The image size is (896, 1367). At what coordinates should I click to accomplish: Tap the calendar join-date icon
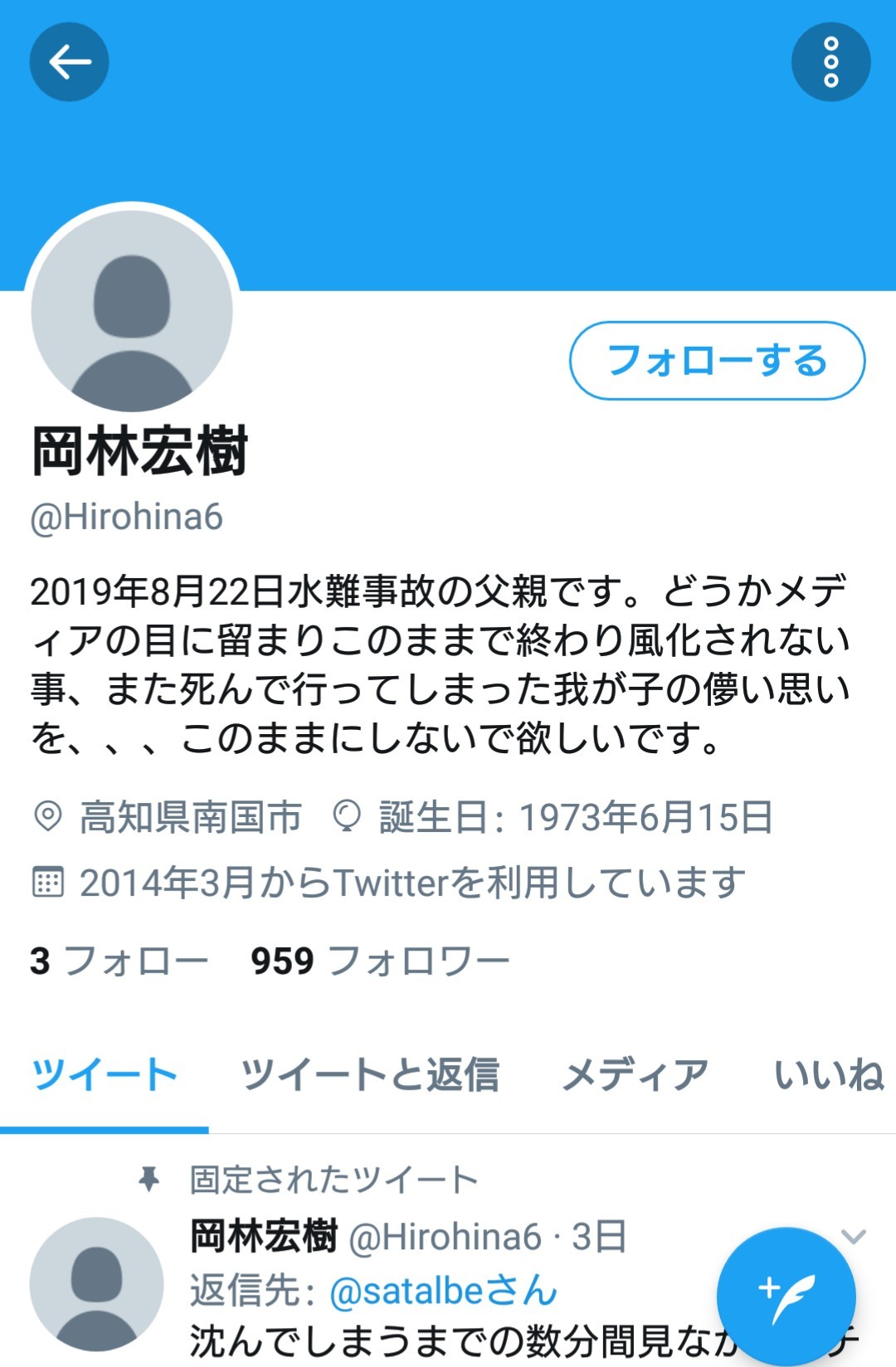tap(47, 882)
